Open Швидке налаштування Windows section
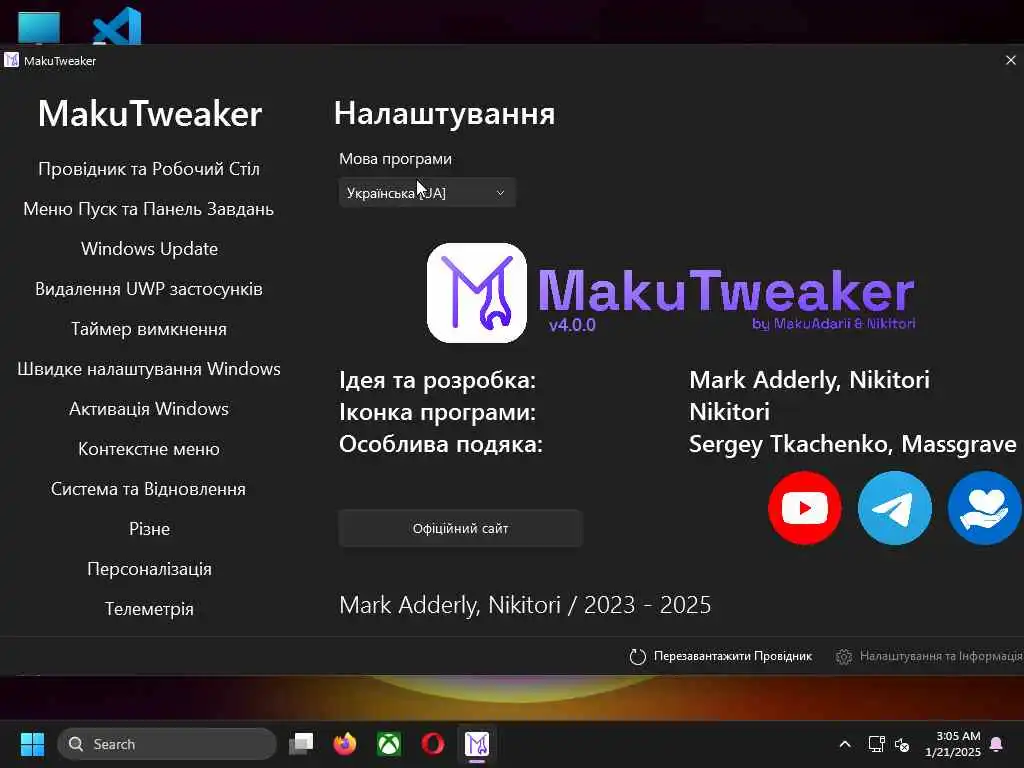 pyautogui.click(x=149, y=369)
